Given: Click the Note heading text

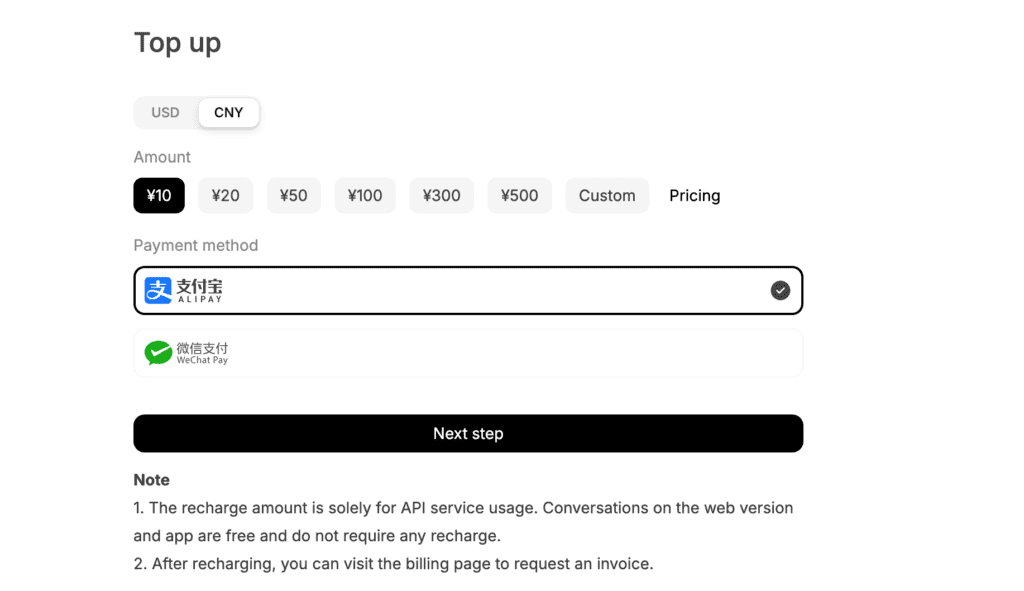Looking at the screenshot, I should [151, 480].
